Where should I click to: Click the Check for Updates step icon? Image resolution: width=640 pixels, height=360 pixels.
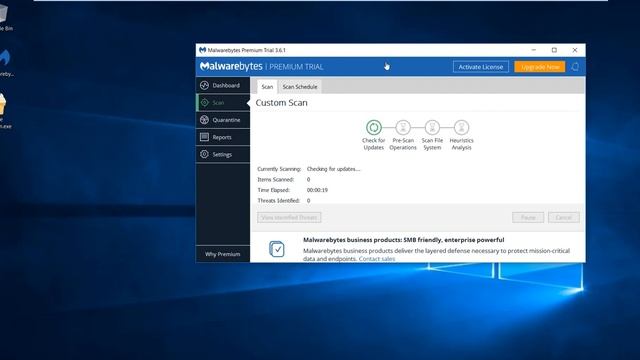(373, 127)
